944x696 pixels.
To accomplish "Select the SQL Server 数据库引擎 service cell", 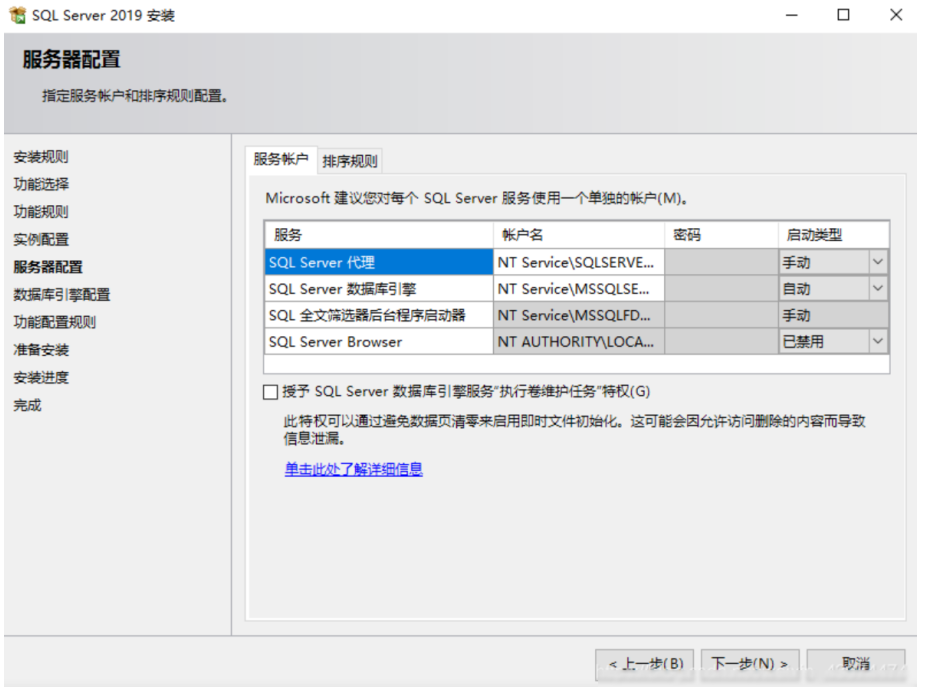I will click(x=379, y=288).
